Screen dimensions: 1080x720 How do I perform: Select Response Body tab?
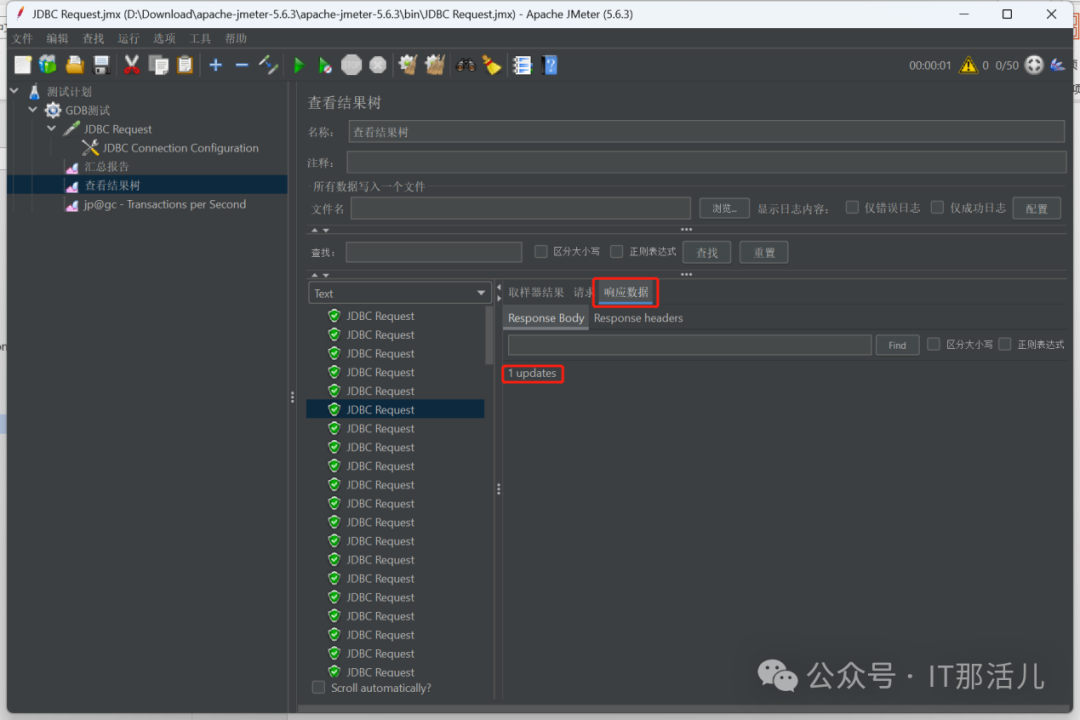pos(546,318)
